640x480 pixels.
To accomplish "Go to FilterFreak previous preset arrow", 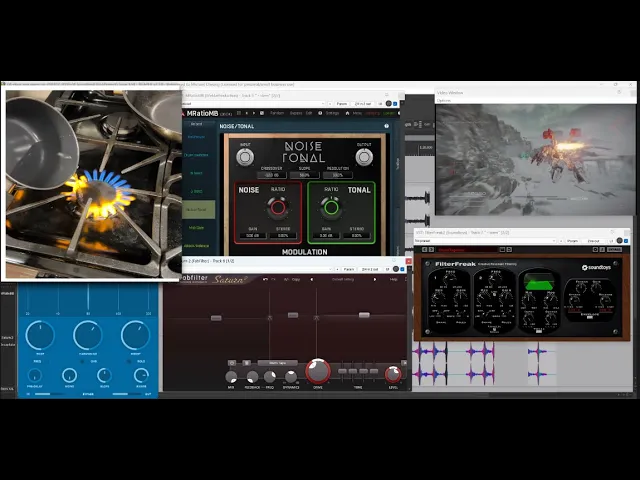I will [424, 249].
